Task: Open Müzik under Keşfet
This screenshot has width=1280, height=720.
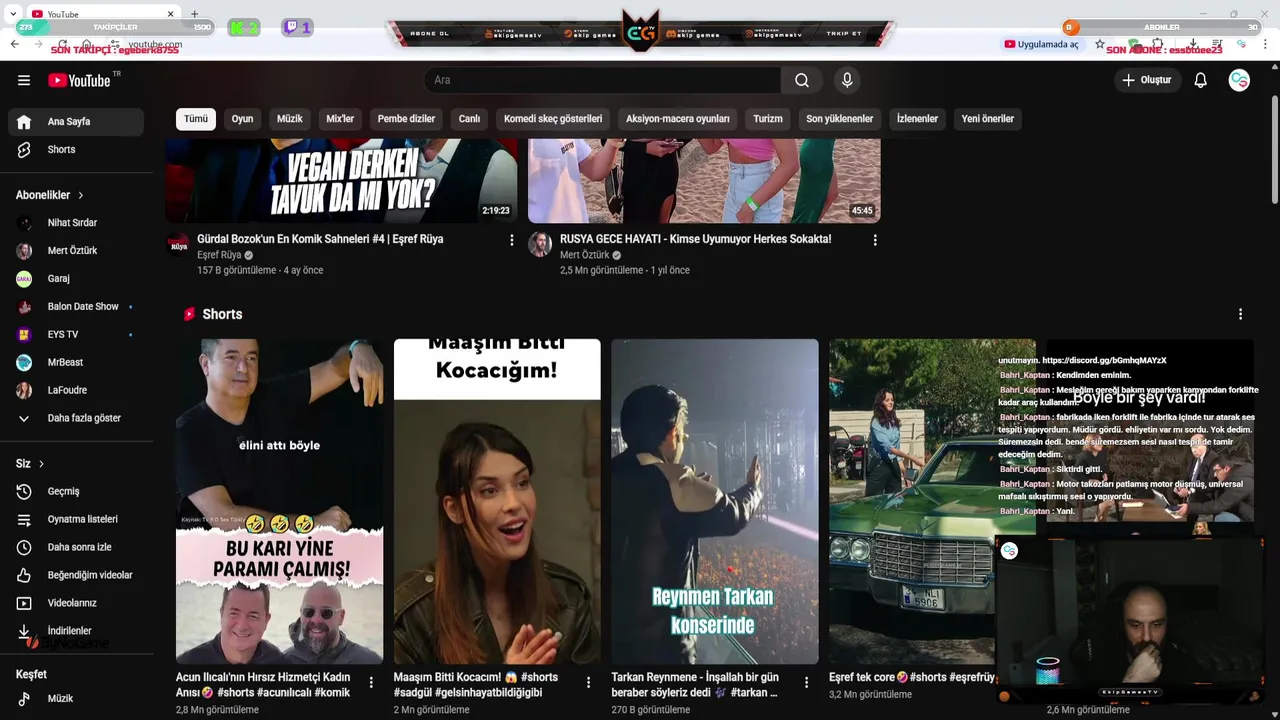Action: pyautogui.click(x=76, y=699)
